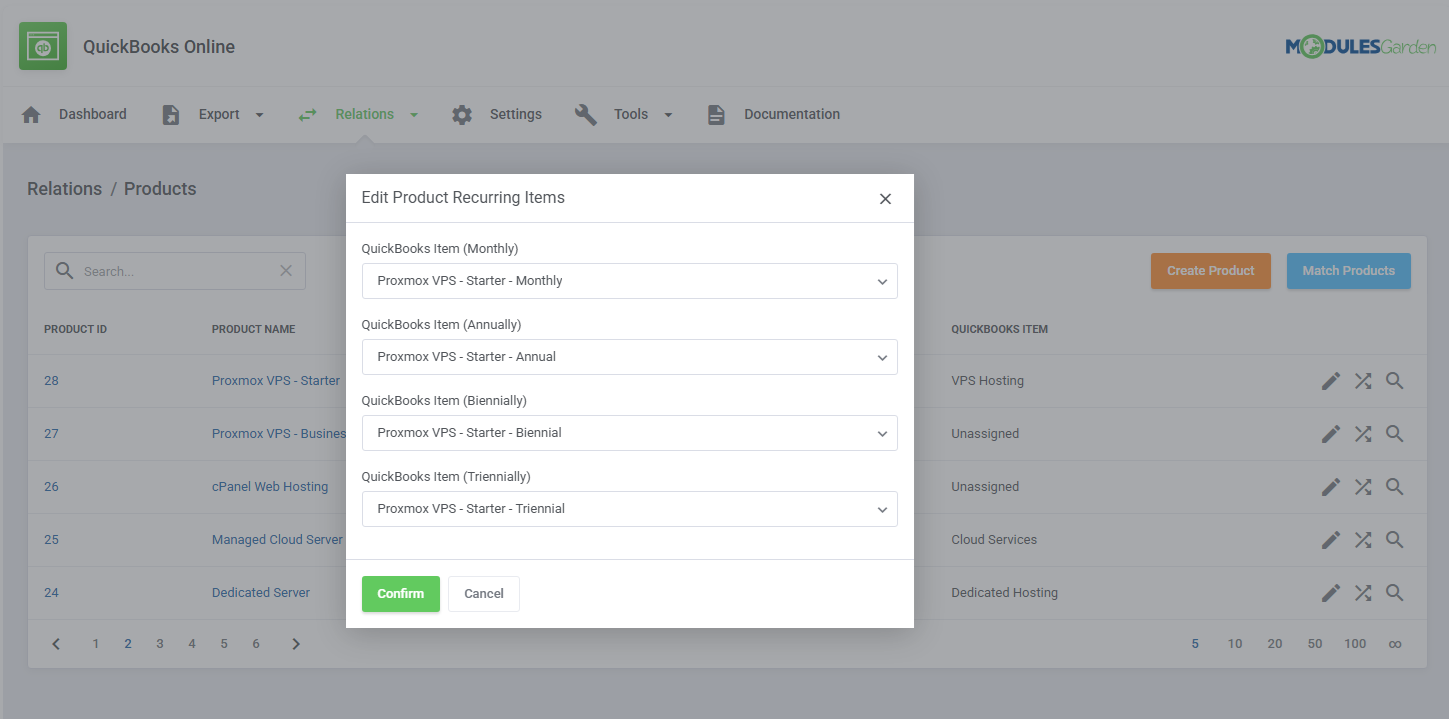Screen dimensions: 1449x719
Task: Click the product ID 28 link
Action: 51,381
